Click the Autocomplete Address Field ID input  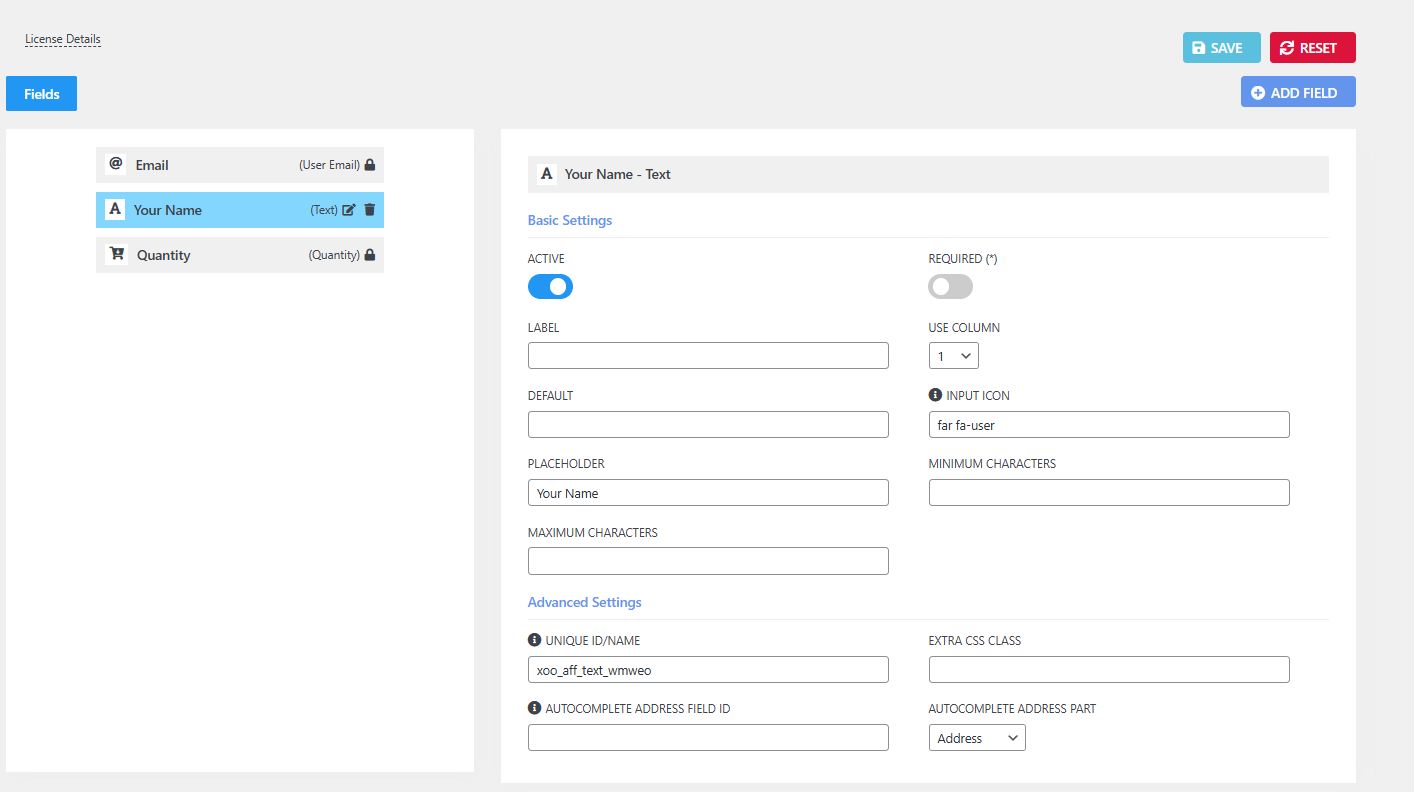point(708,738)
